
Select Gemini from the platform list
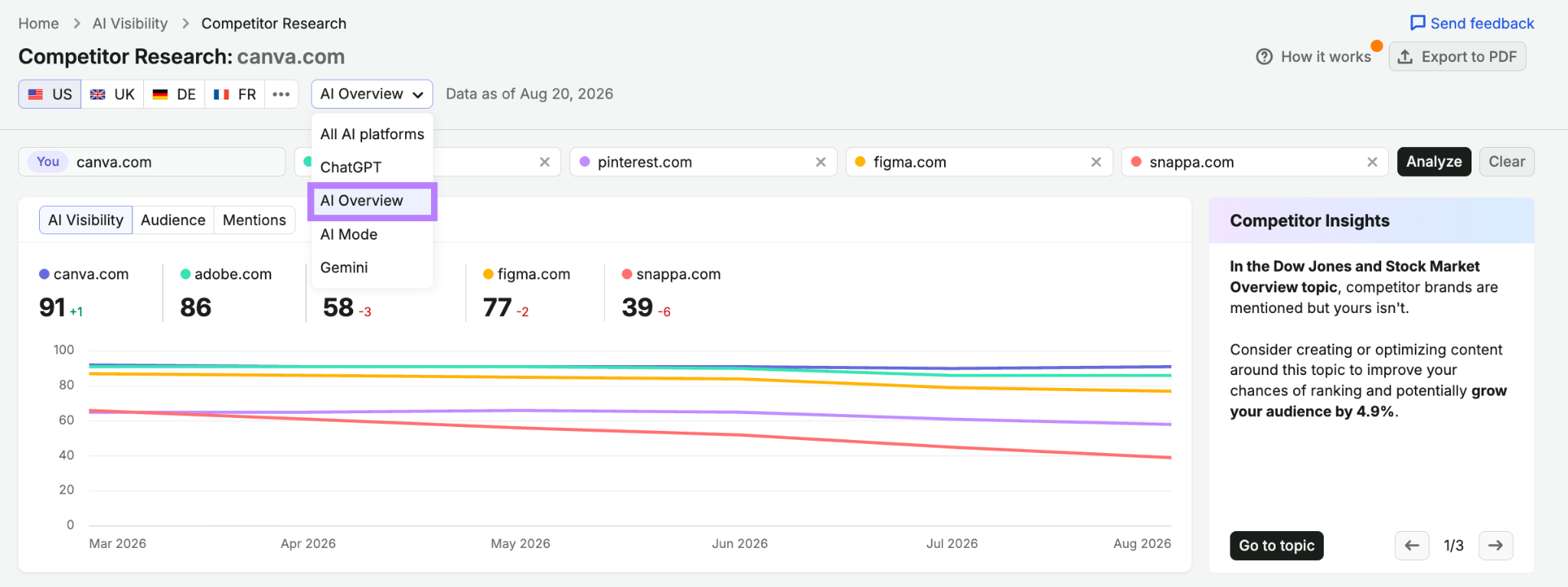pyautogui.click(x=372, y=267)
